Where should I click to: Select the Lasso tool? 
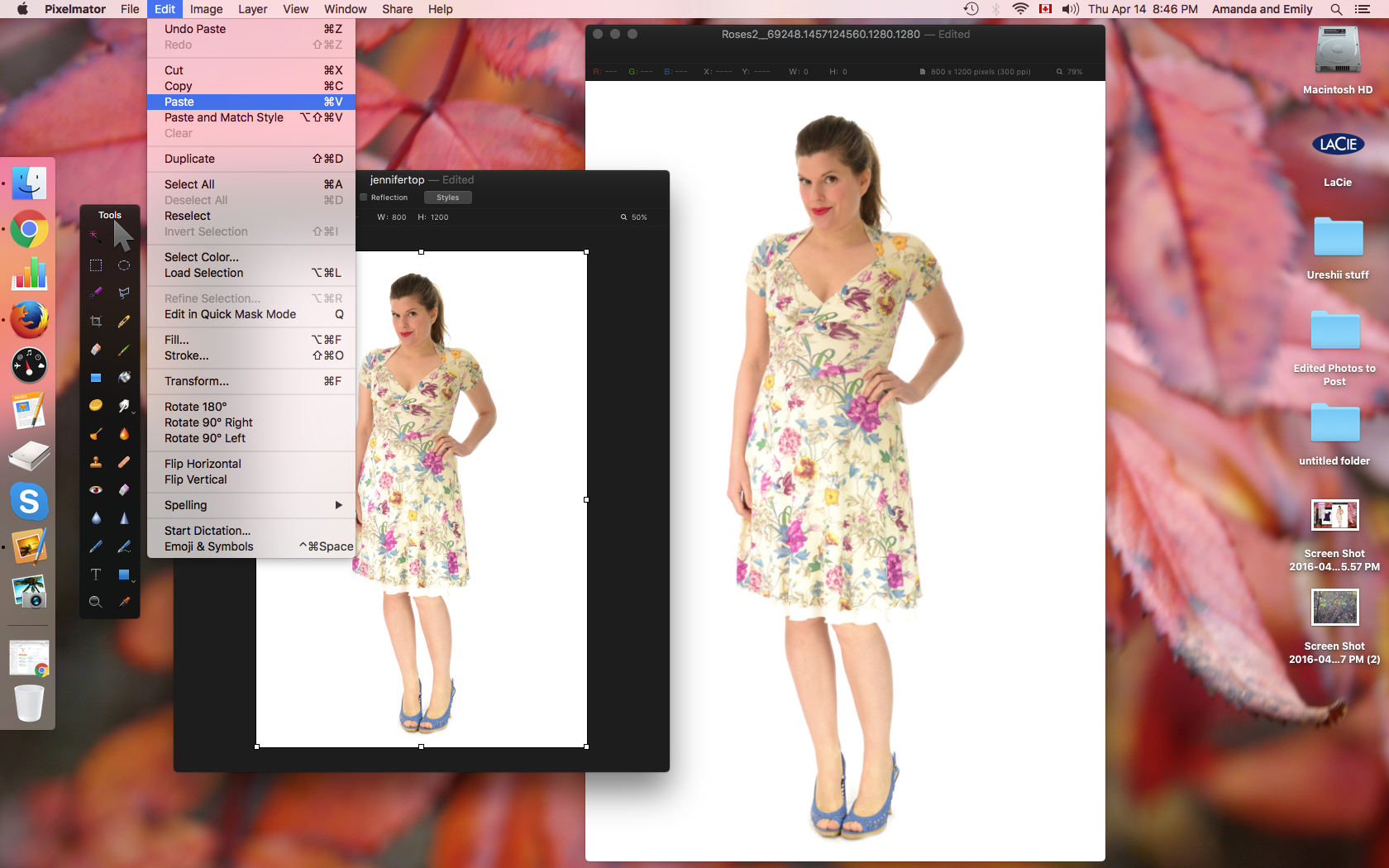point(124,293)
